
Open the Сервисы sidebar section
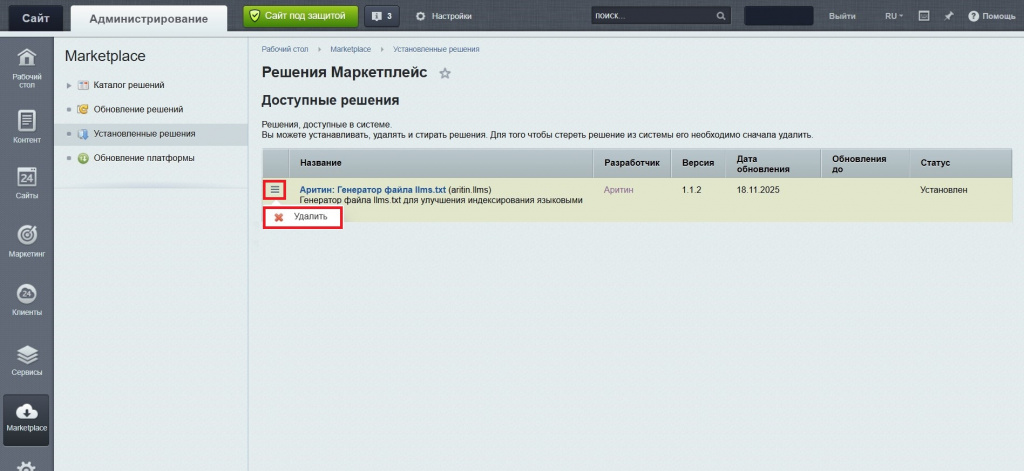(x=27, y=360)
